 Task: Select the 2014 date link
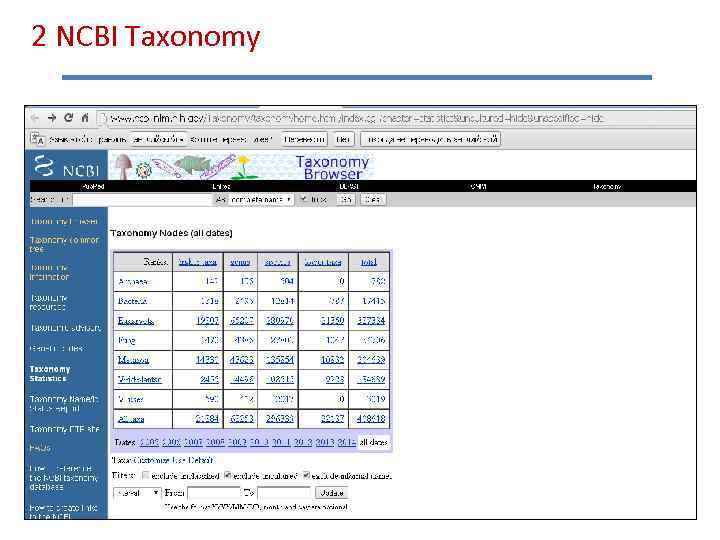(x=347, y=442)
